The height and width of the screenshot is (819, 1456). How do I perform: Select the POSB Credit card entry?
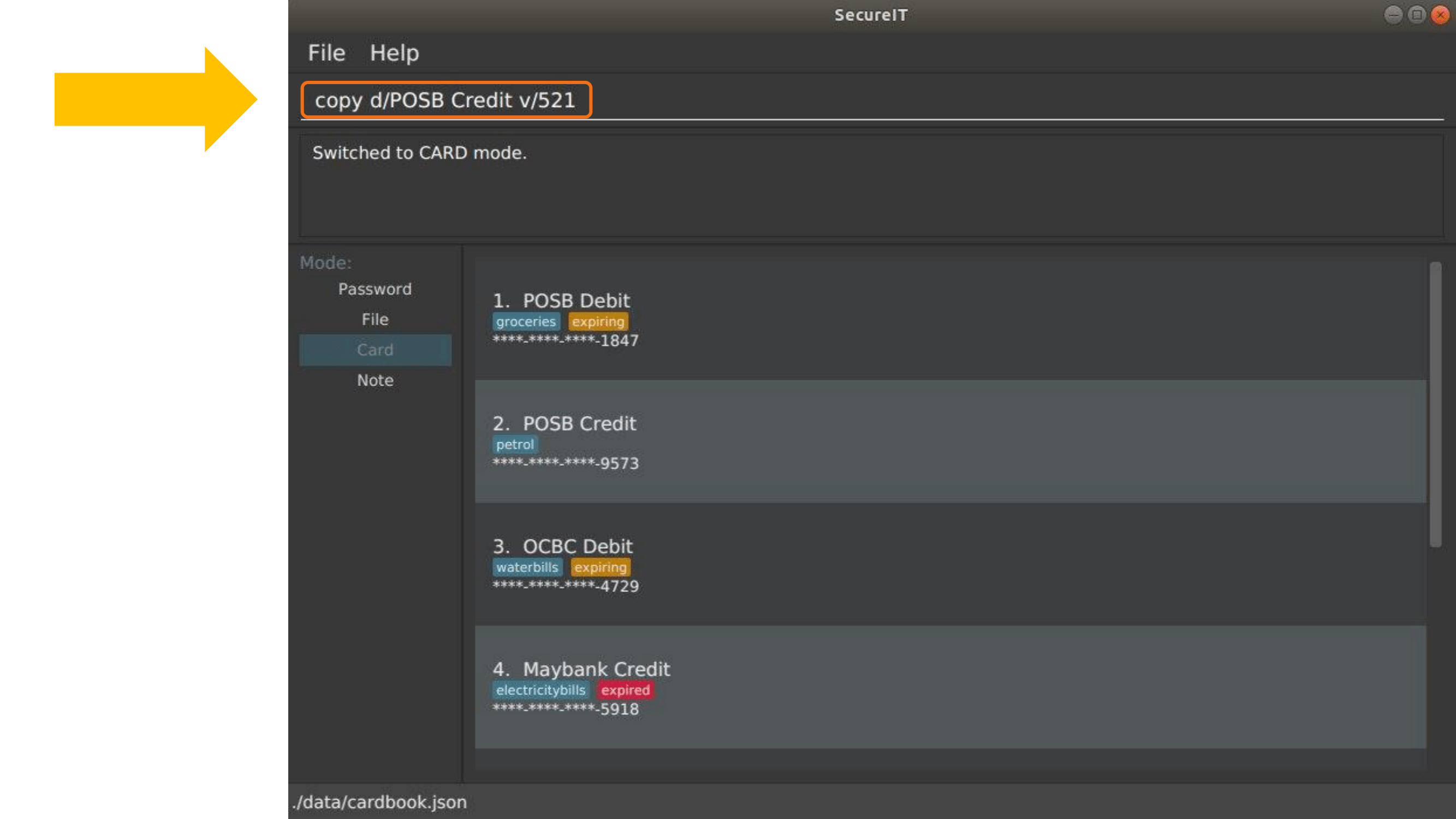(x=949, y=441)
